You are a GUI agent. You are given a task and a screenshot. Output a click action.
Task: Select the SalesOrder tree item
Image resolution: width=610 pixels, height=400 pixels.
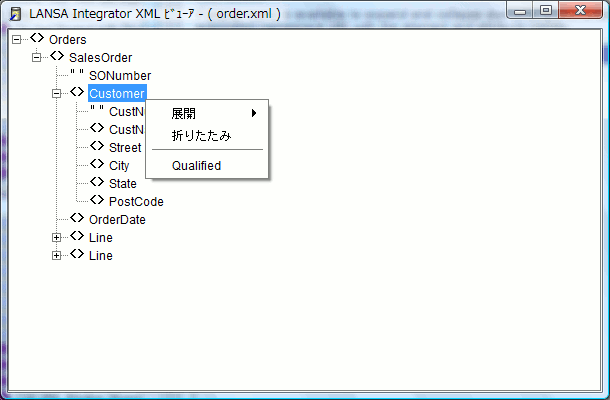[x=101, y=58]
